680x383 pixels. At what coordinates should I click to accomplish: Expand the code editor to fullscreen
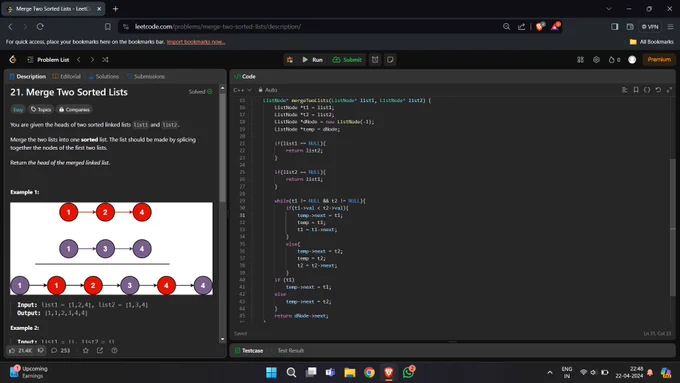(669, 90)
